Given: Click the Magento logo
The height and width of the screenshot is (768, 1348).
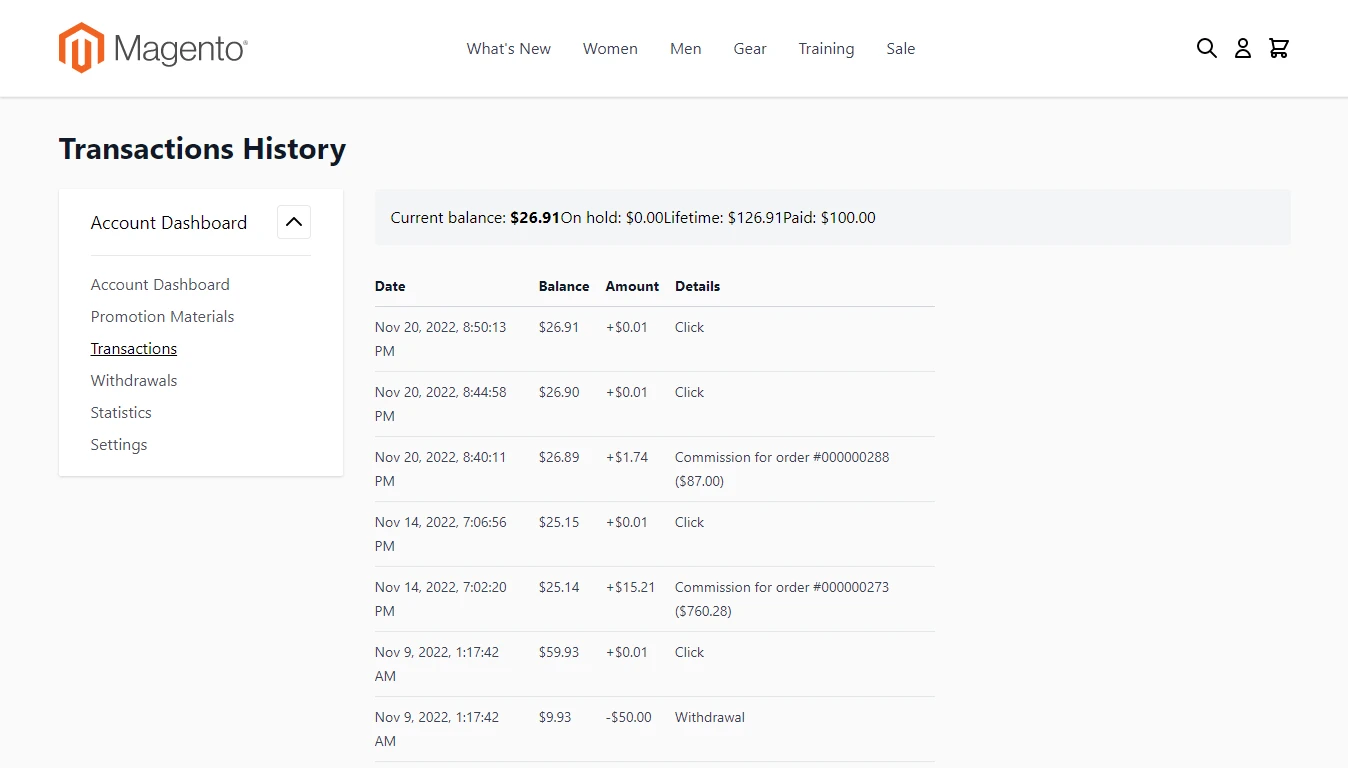Looking at the screenshot, I should (153, 48).
